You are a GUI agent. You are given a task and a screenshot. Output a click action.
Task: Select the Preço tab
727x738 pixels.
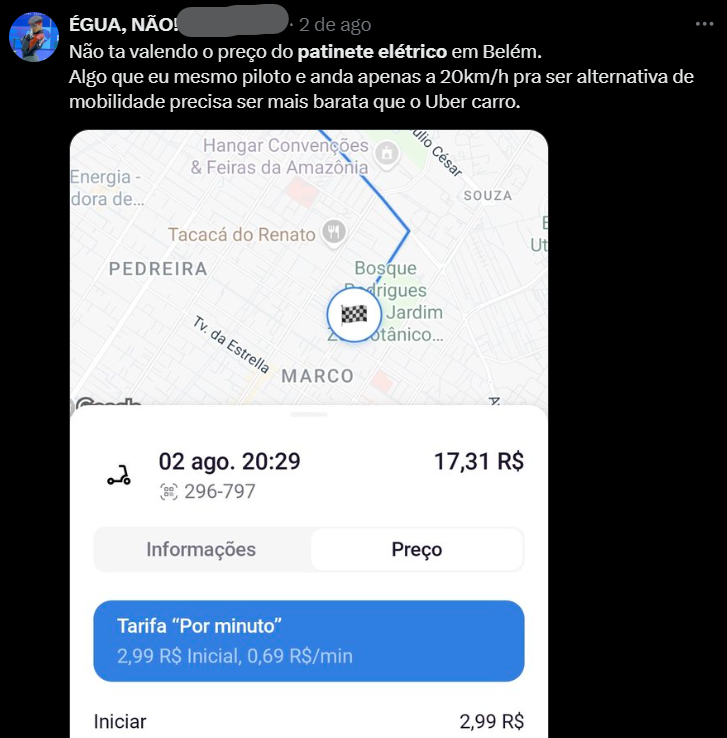point(417,549)
